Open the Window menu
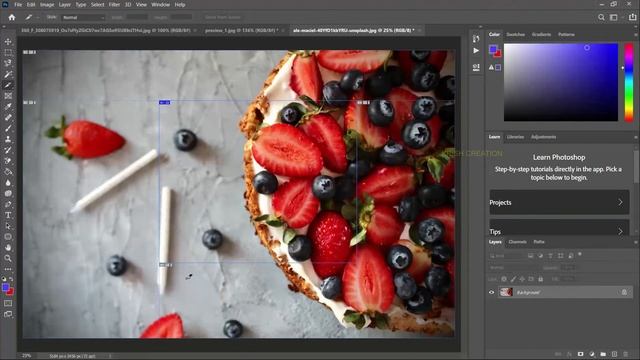This screenshot has width=640, height=360. [160, 5]
